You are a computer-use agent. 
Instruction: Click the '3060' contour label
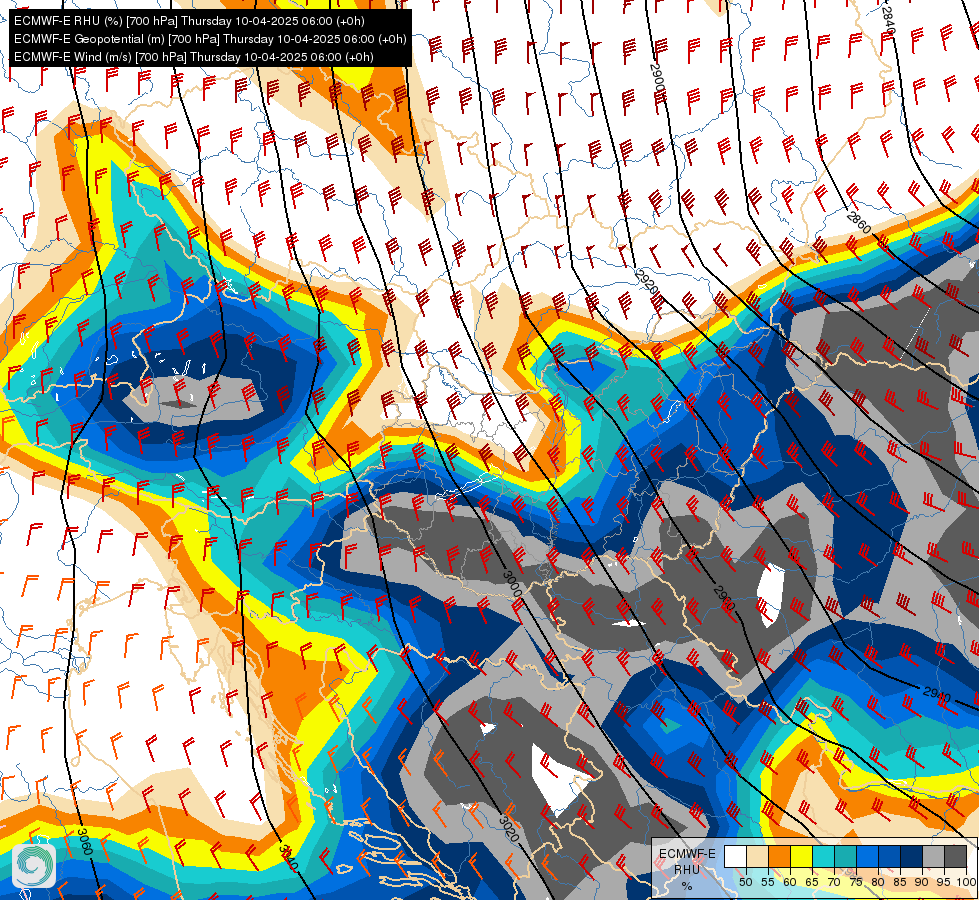tap(86, 841)
